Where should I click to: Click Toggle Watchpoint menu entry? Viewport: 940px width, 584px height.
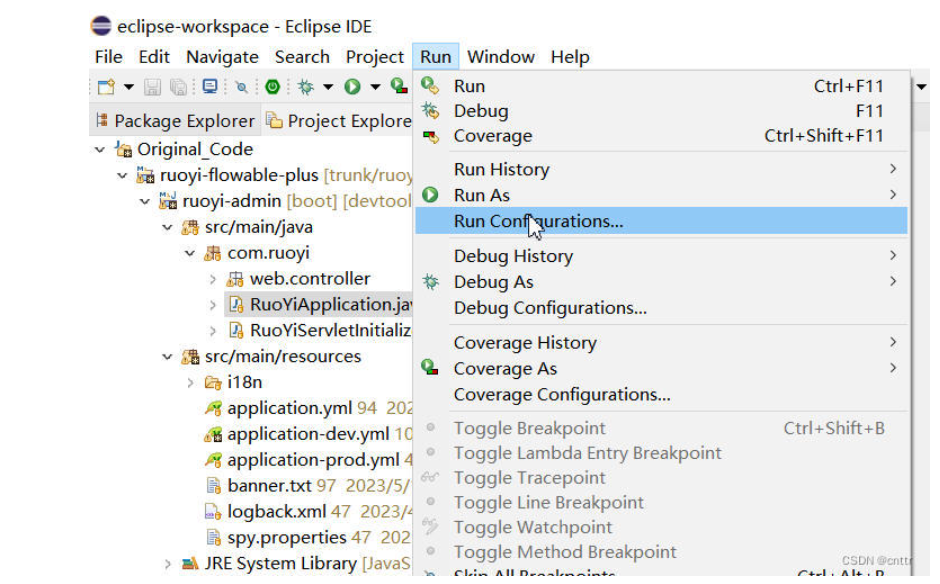point(661,528)
